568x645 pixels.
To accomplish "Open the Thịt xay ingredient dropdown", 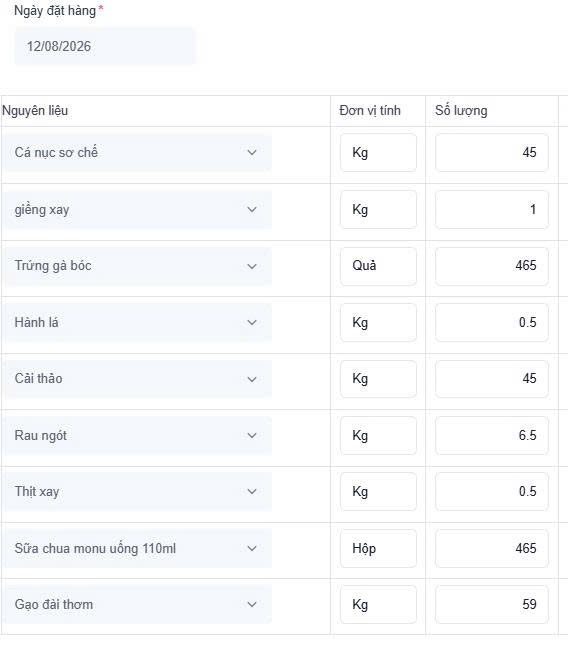I will tap(138, 492).
